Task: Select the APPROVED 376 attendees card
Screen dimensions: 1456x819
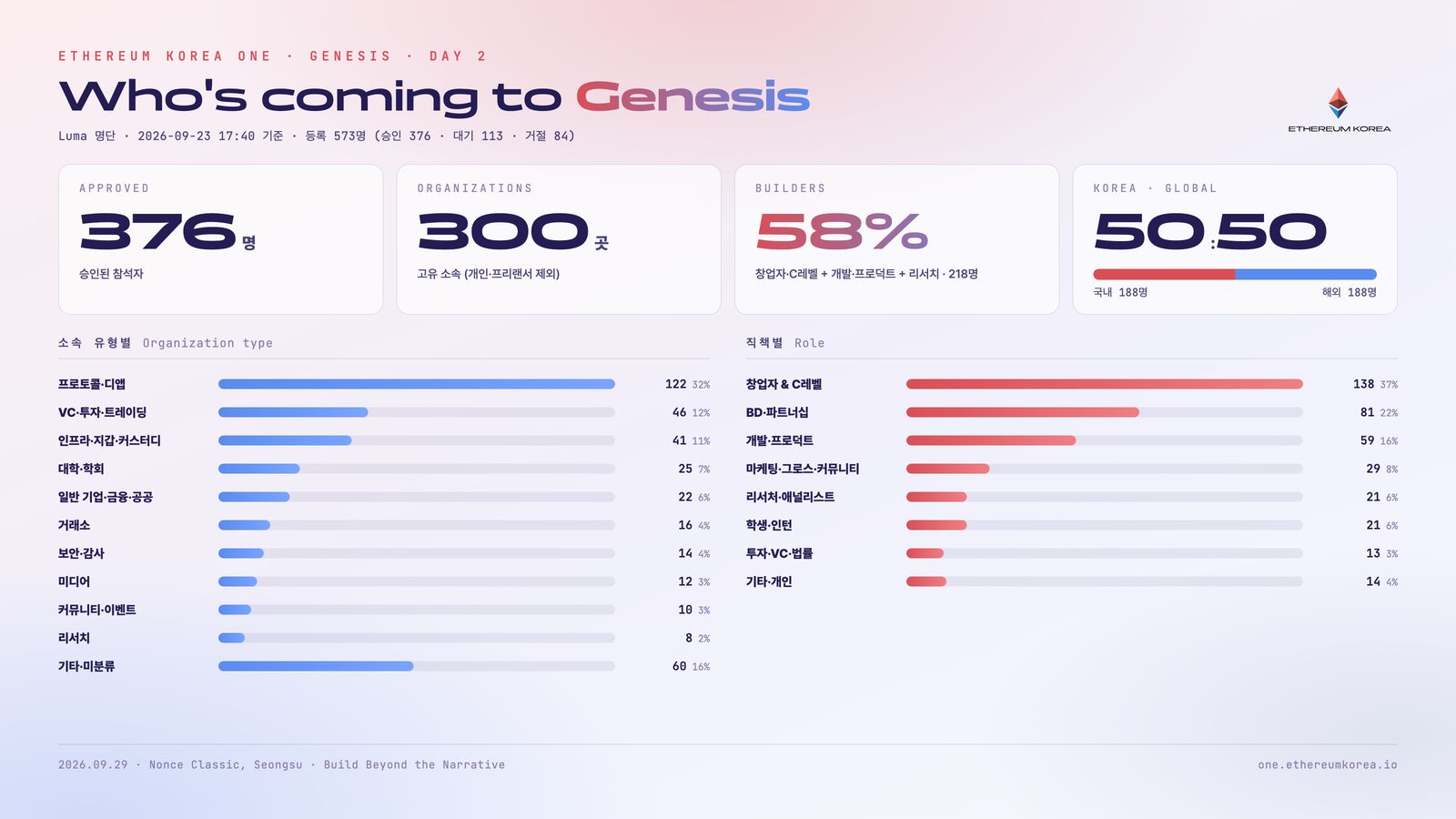Action: pos(220,239)
